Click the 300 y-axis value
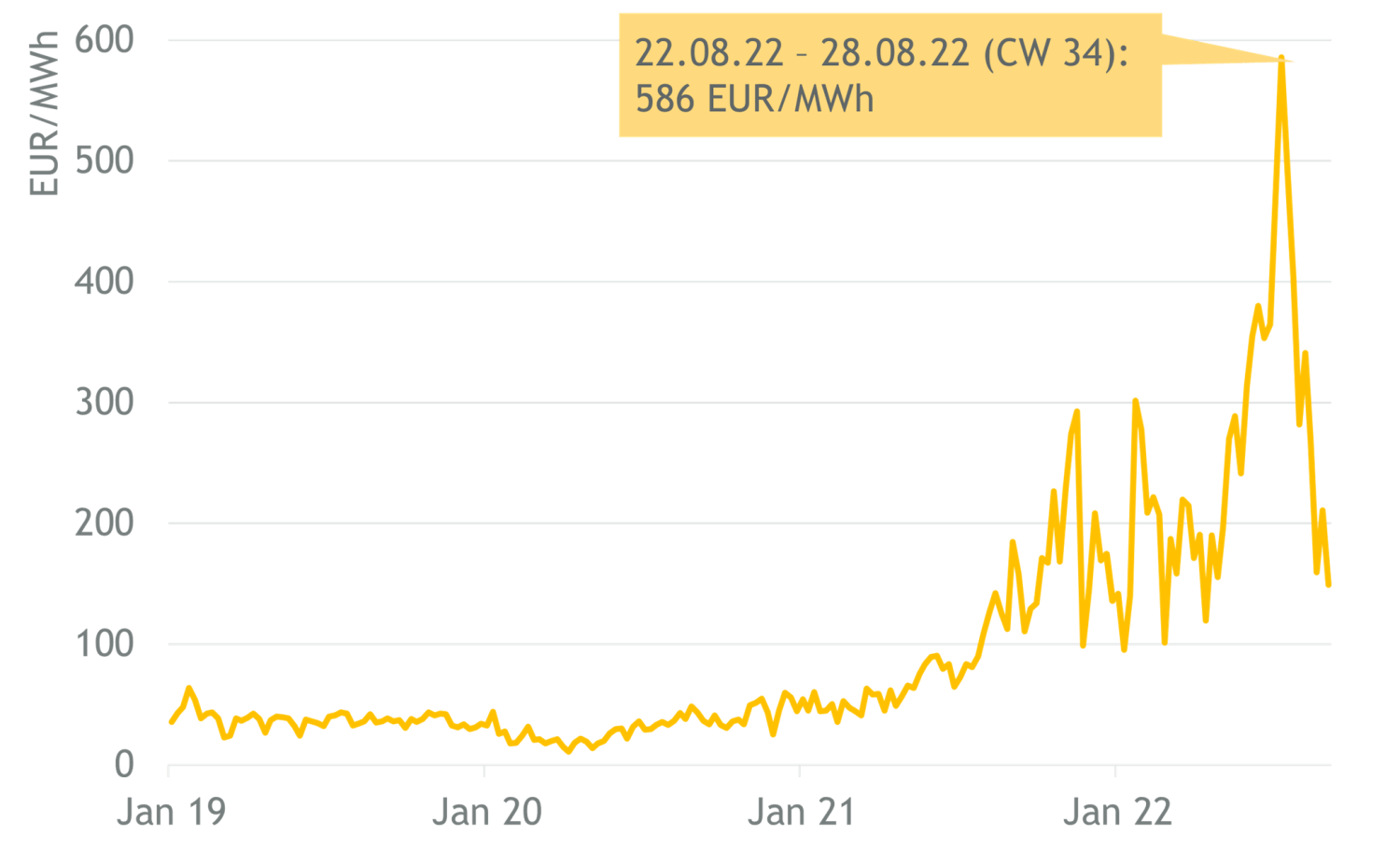1400x850 pixels. pyautogui.click(x=104, y=402)
